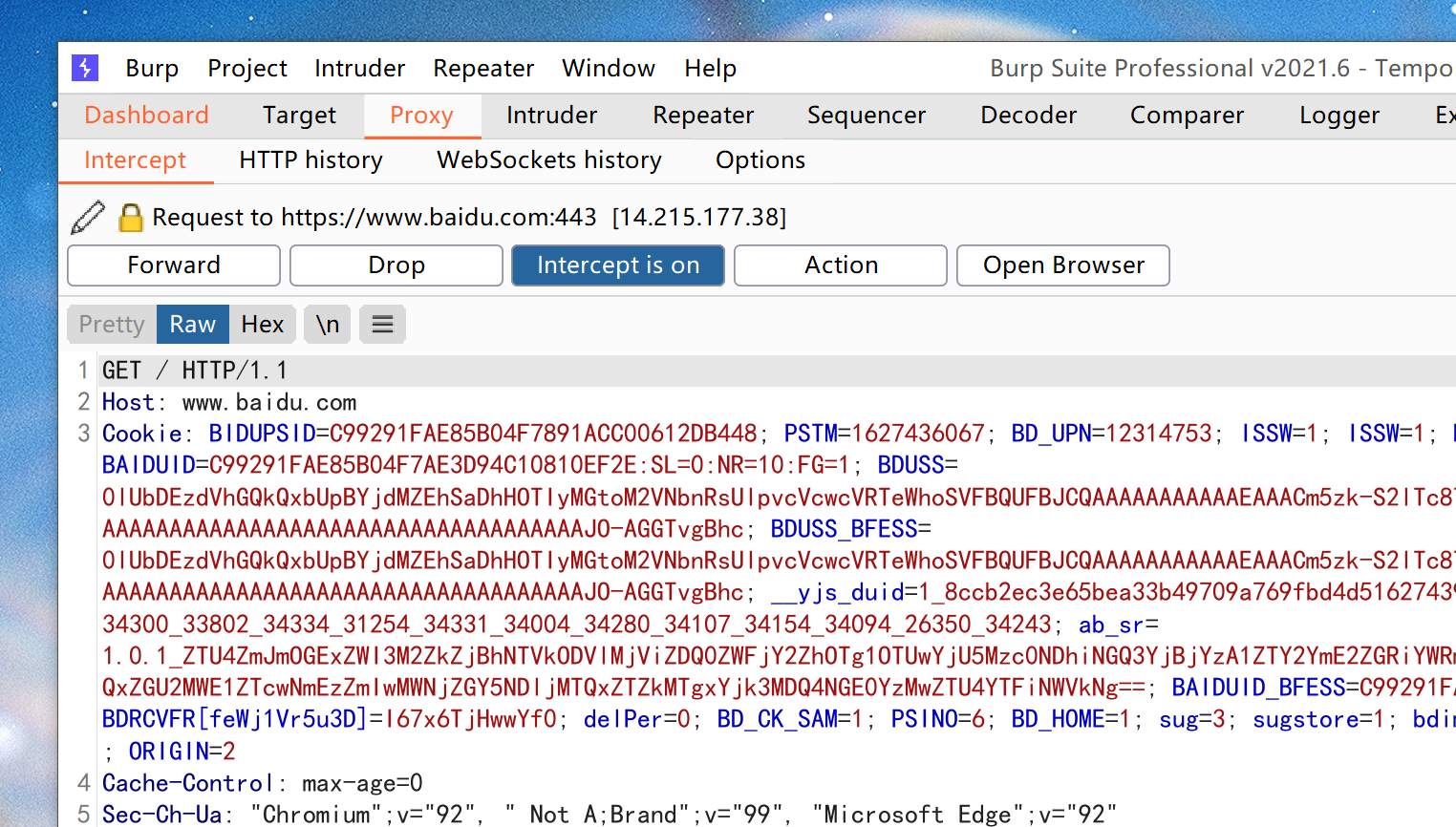The height and width of the screenshot is (827, 1456).
Task: Open the hamburger message options menu
Action: (x=382, y=325)
